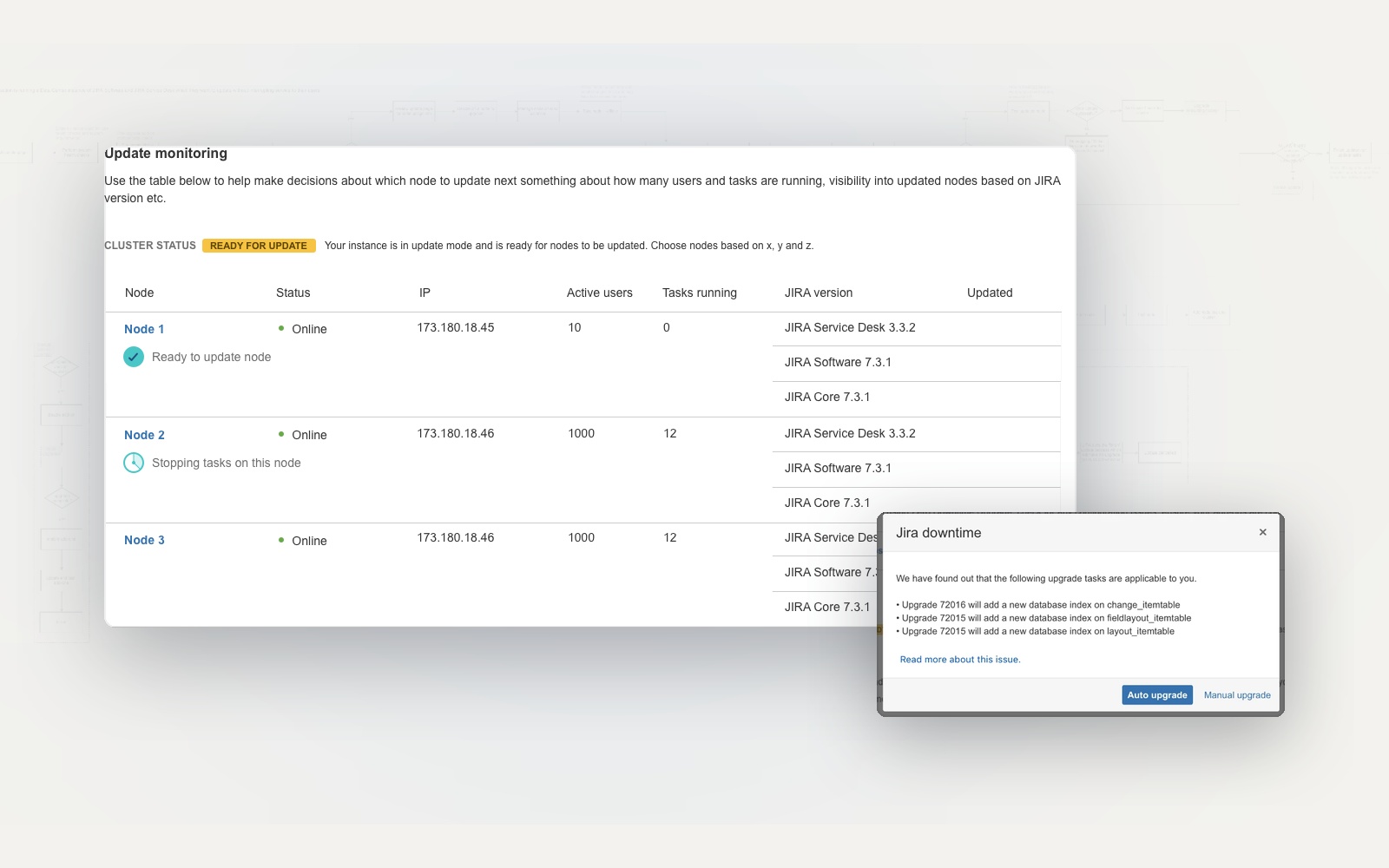Click active users value 1000 for Node 2
The height and width of the screenshot is (868, 1389).
click(x=582, y=433)
